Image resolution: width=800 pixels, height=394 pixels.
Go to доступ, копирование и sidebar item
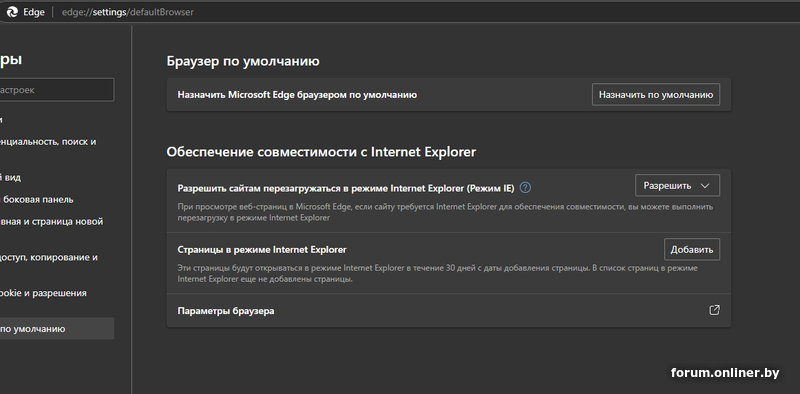tap(49, 257)
